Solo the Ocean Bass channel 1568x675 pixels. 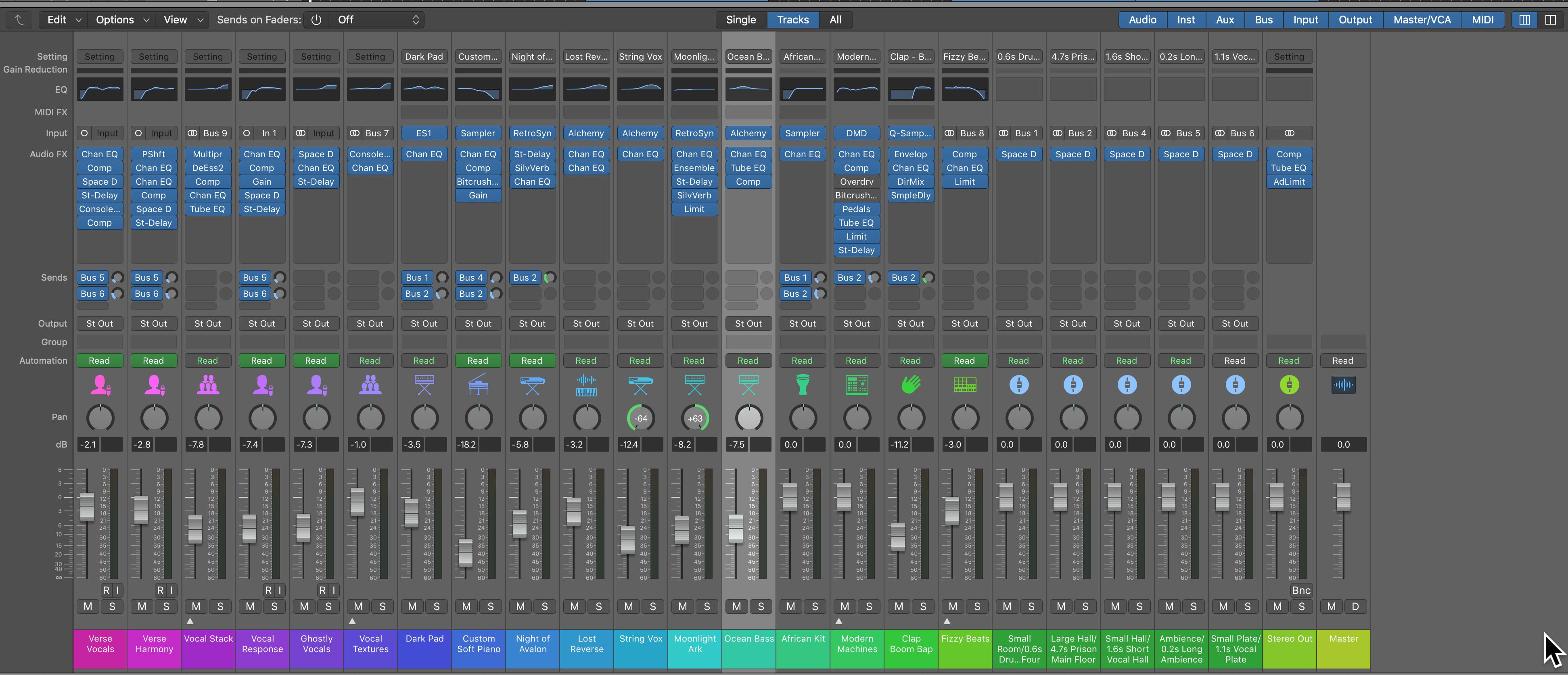(x=761, y=606)
